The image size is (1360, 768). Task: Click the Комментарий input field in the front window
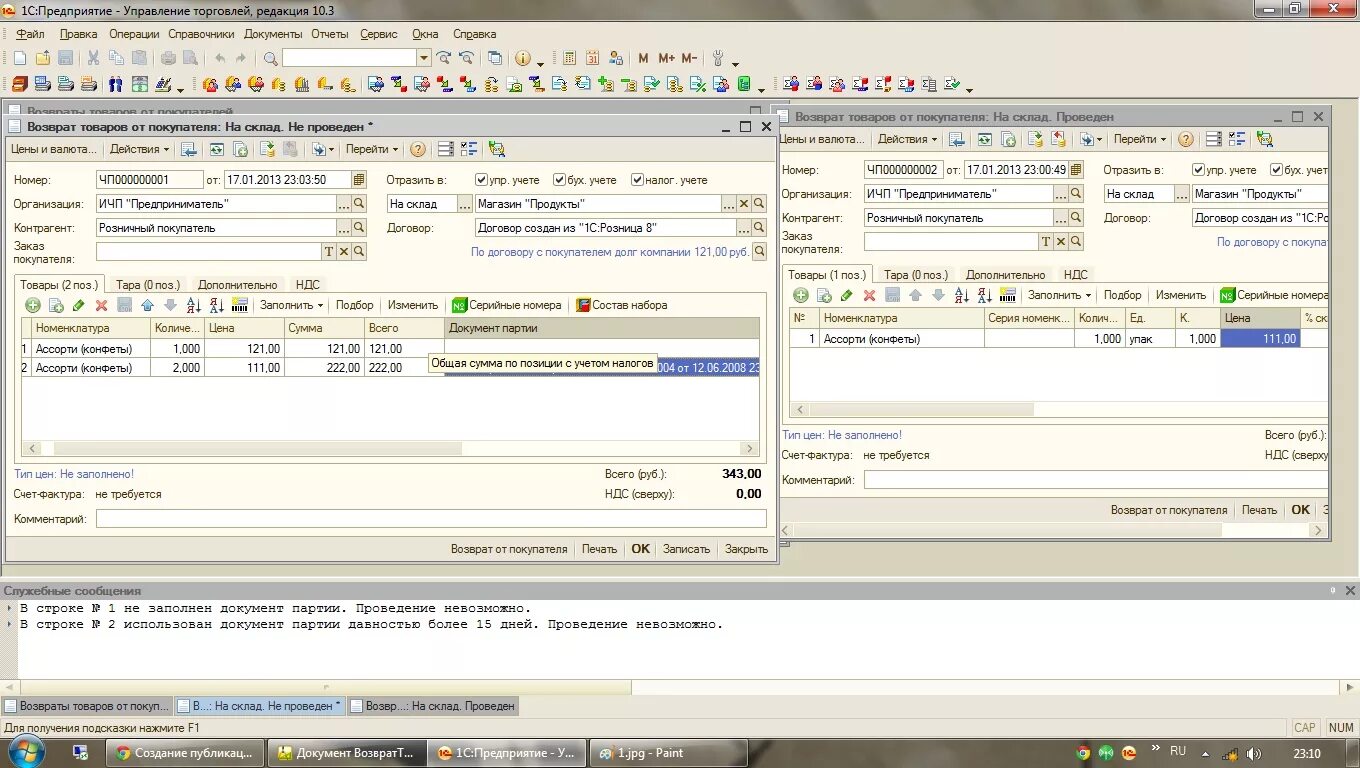pos(431,519)
